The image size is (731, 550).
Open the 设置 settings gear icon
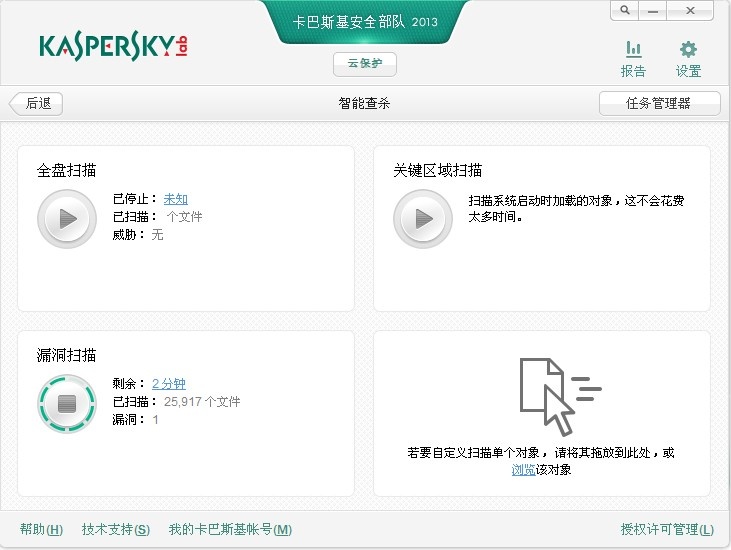689,59
